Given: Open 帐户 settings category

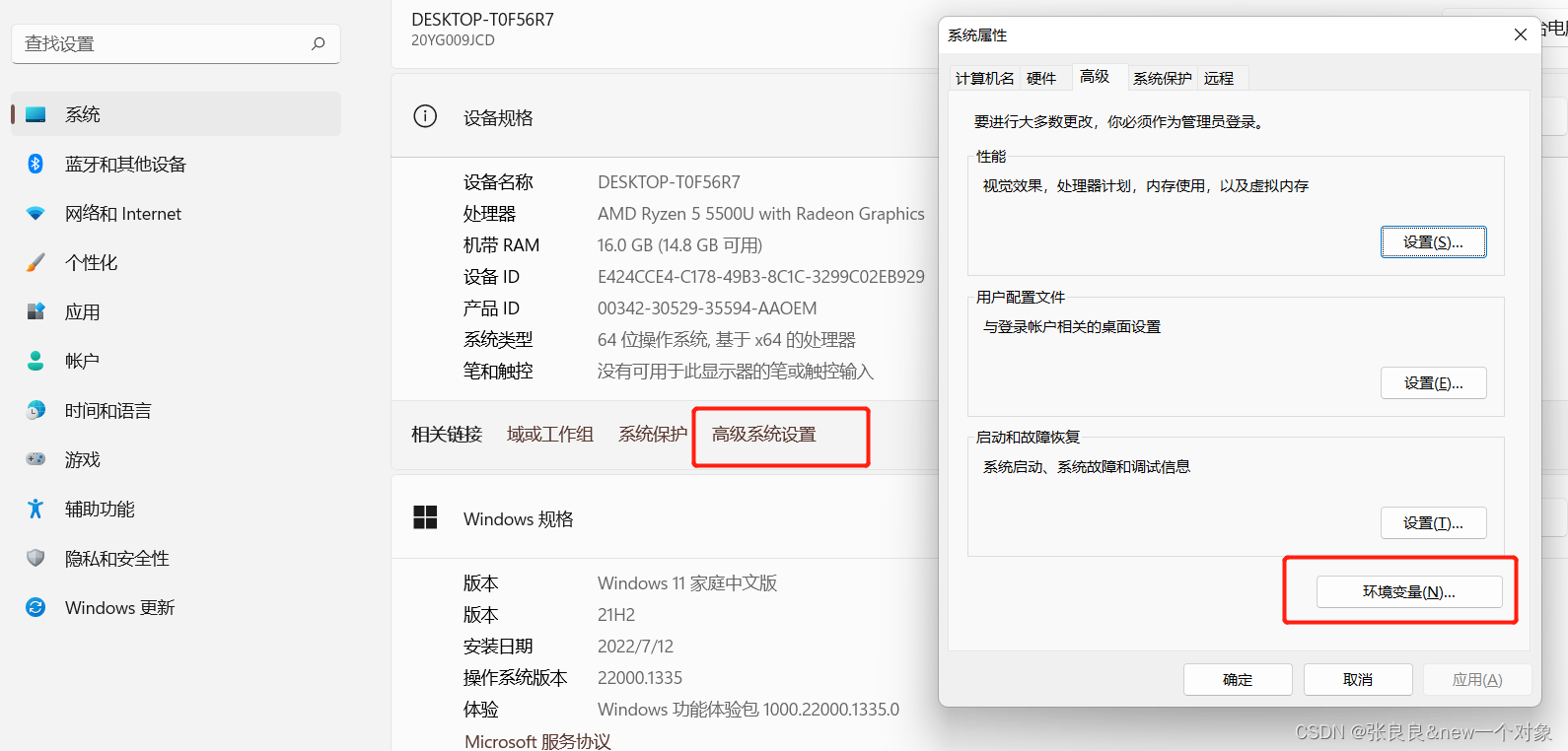Looking at the screenshot, I should point(176,361).
